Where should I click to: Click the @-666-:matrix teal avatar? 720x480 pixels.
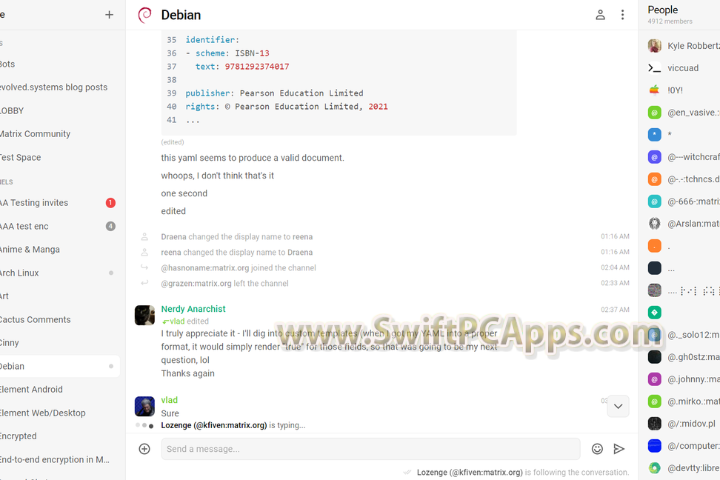[x=654, y=201]
